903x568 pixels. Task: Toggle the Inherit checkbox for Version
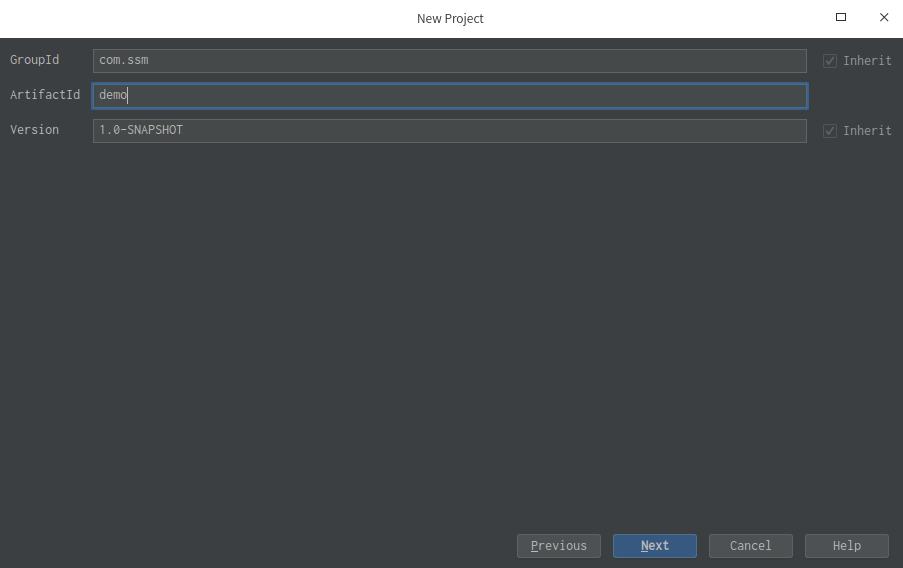coord(830,131)
